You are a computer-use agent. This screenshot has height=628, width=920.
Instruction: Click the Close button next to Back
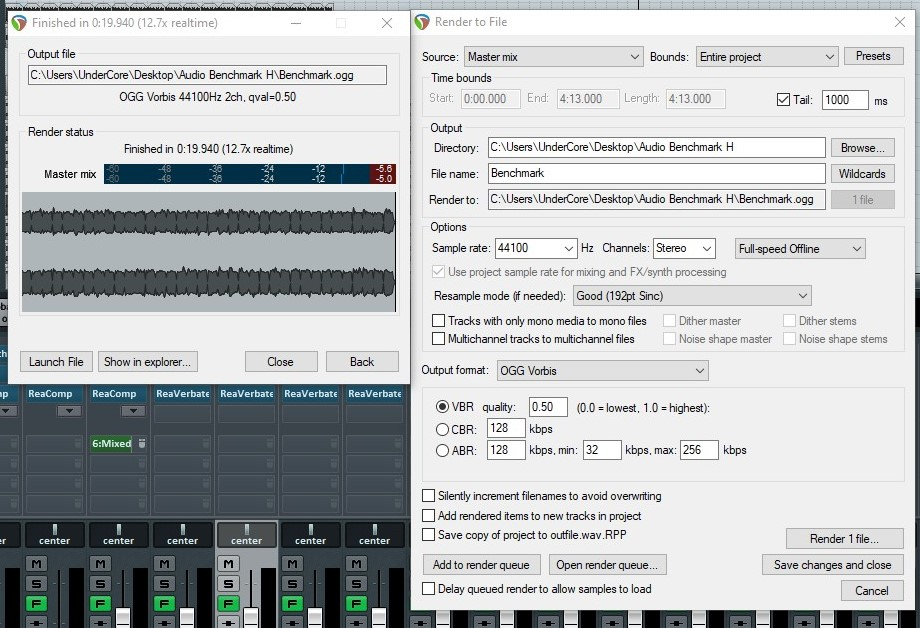point(281,362)
